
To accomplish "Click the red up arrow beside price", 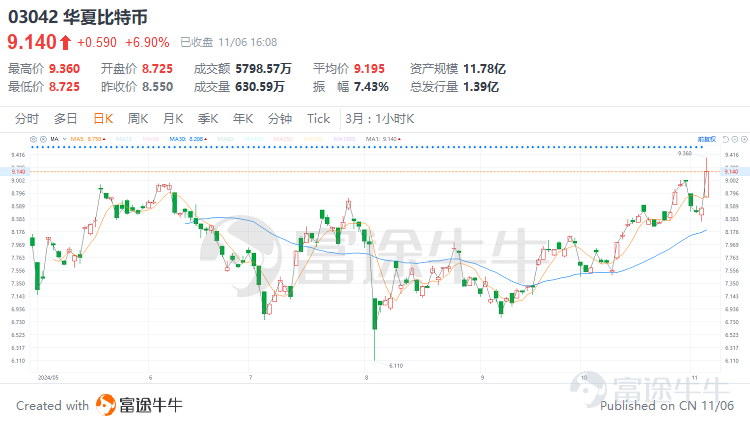I will (x=66, y=43).
